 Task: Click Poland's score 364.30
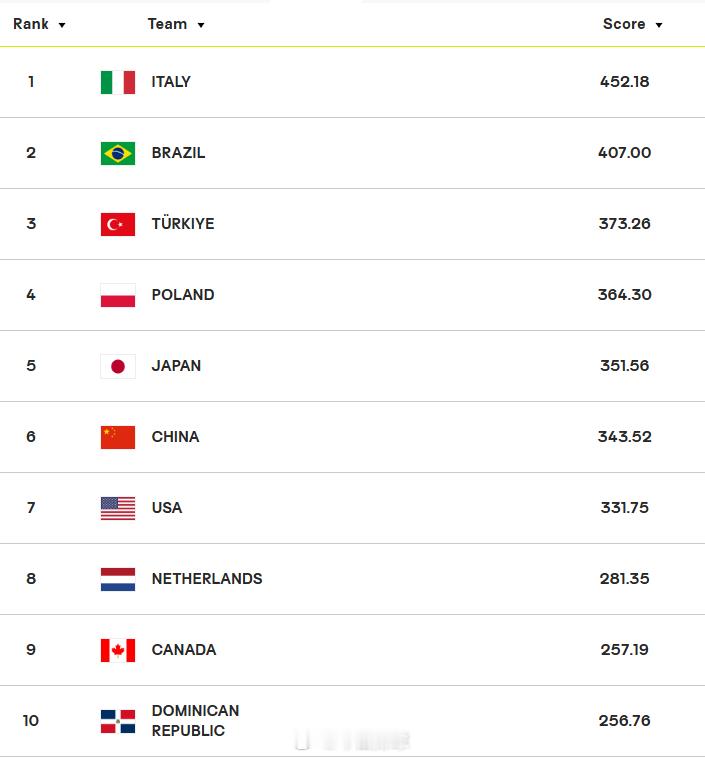(x=624, y=294)
